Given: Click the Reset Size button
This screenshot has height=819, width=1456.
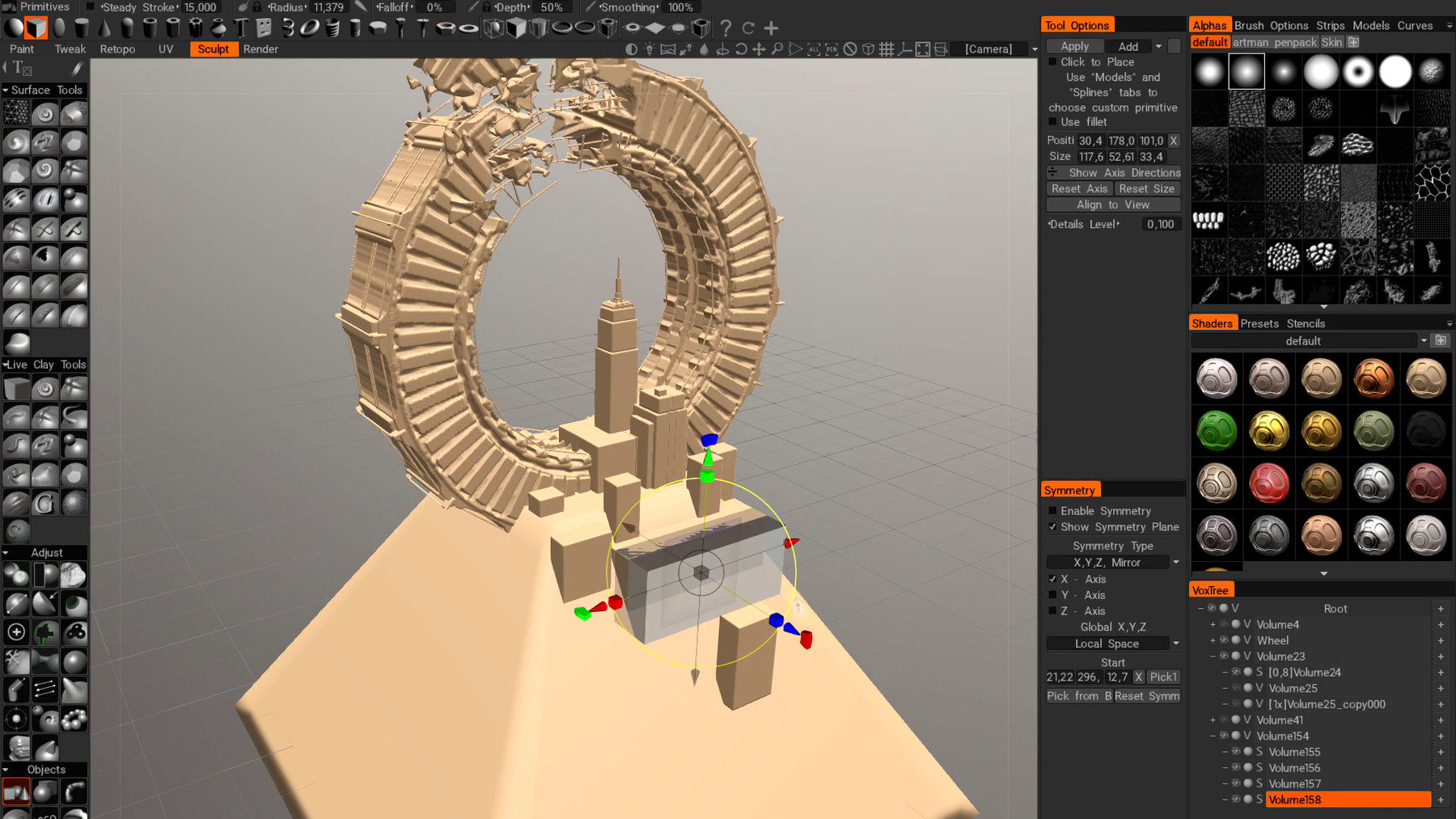Looking at the screenshot, I should pos(1147,188).
